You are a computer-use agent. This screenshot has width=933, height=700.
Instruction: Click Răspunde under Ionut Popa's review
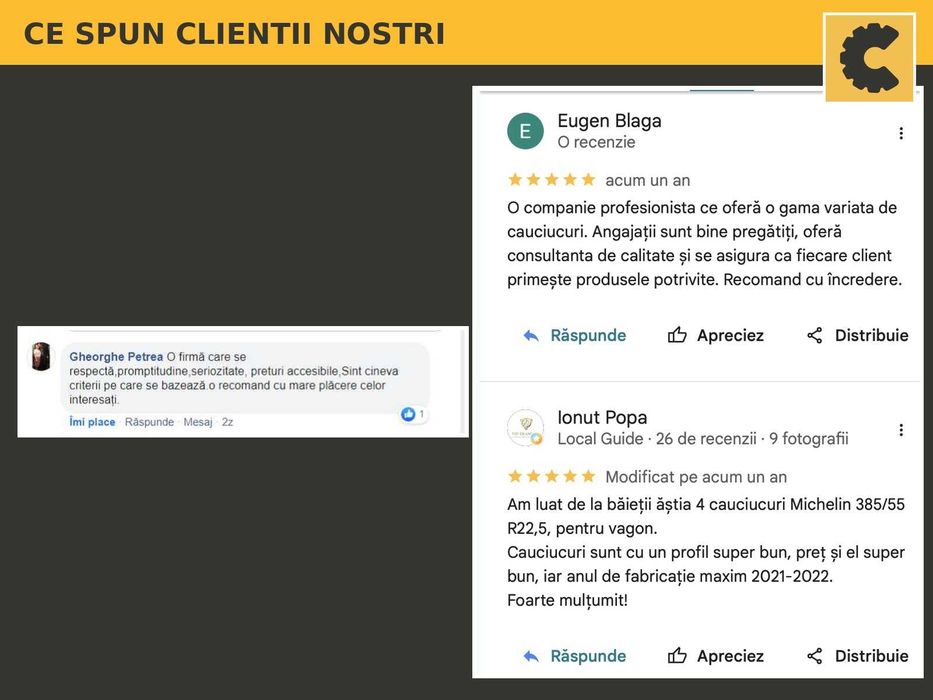coord(588,656)
